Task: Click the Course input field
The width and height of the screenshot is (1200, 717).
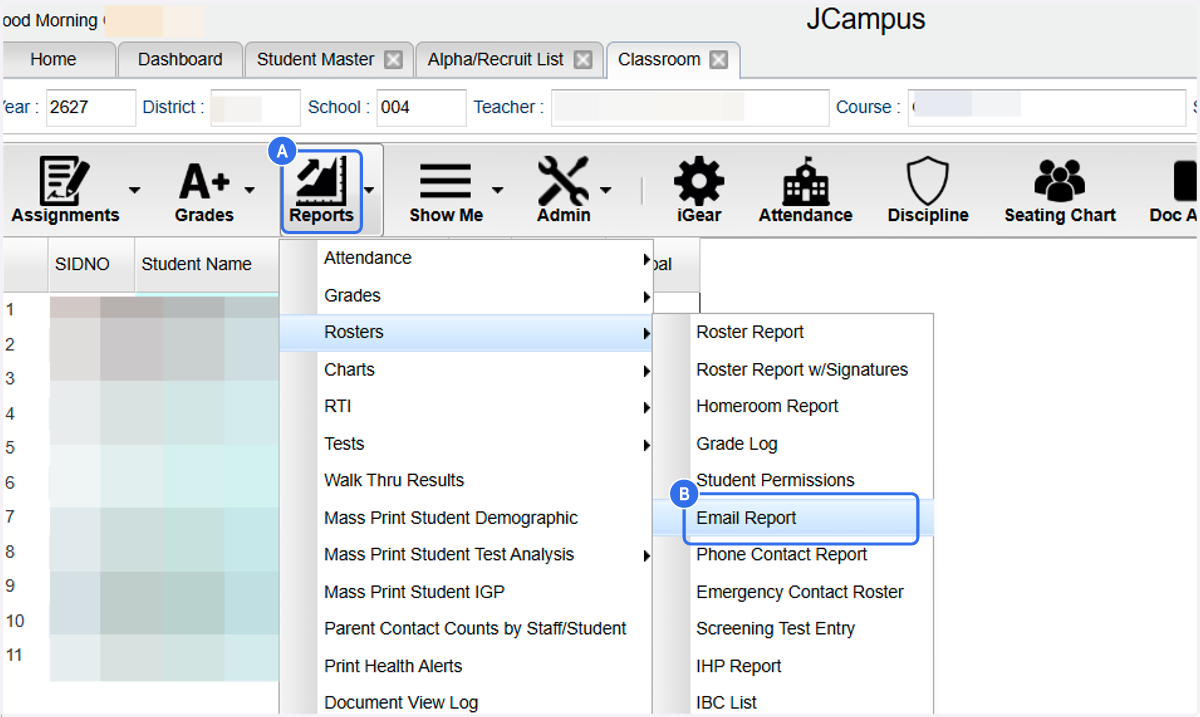Action: [1047, 107]
